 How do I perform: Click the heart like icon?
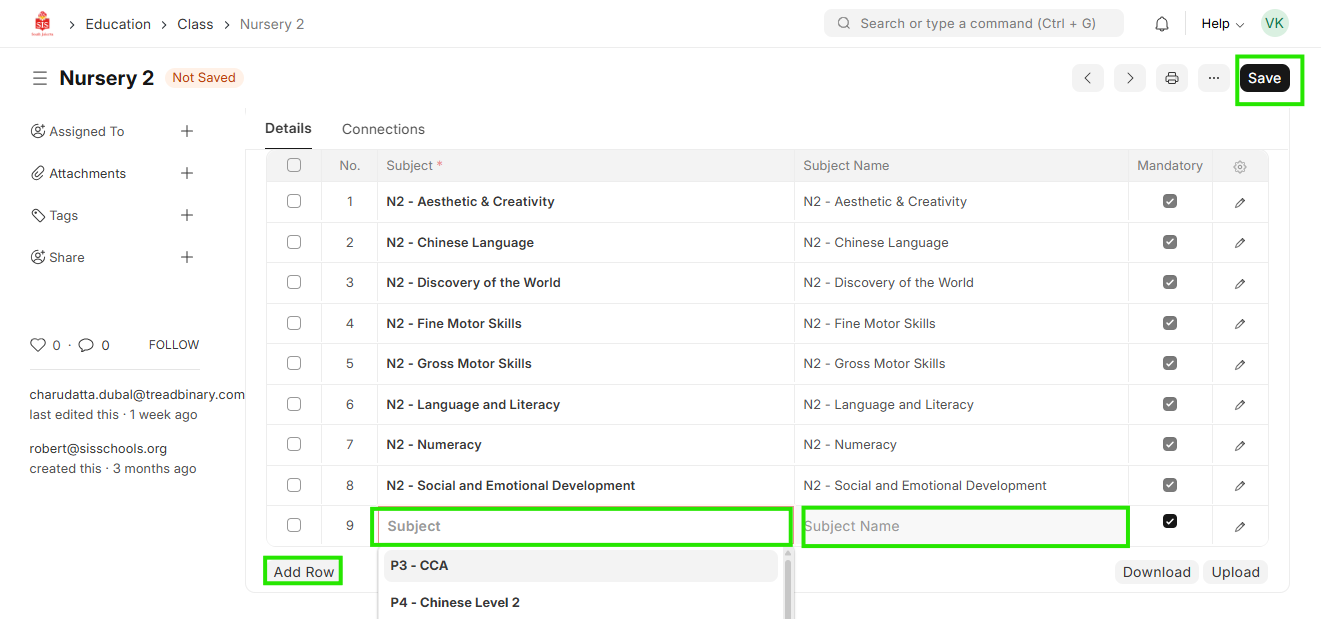point(38,345)
